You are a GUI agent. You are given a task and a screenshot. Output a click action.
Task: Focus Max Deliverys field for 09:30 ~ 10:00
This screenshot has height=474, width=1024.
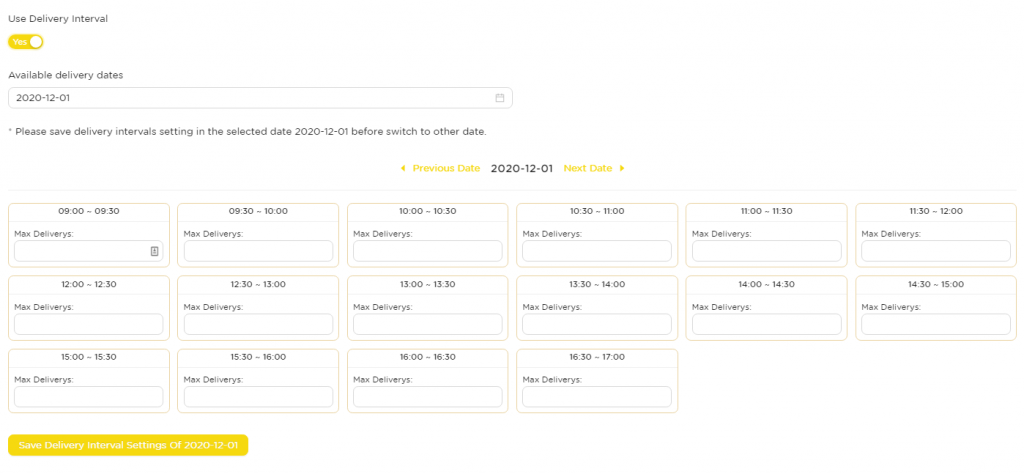(x=258, y=251)
